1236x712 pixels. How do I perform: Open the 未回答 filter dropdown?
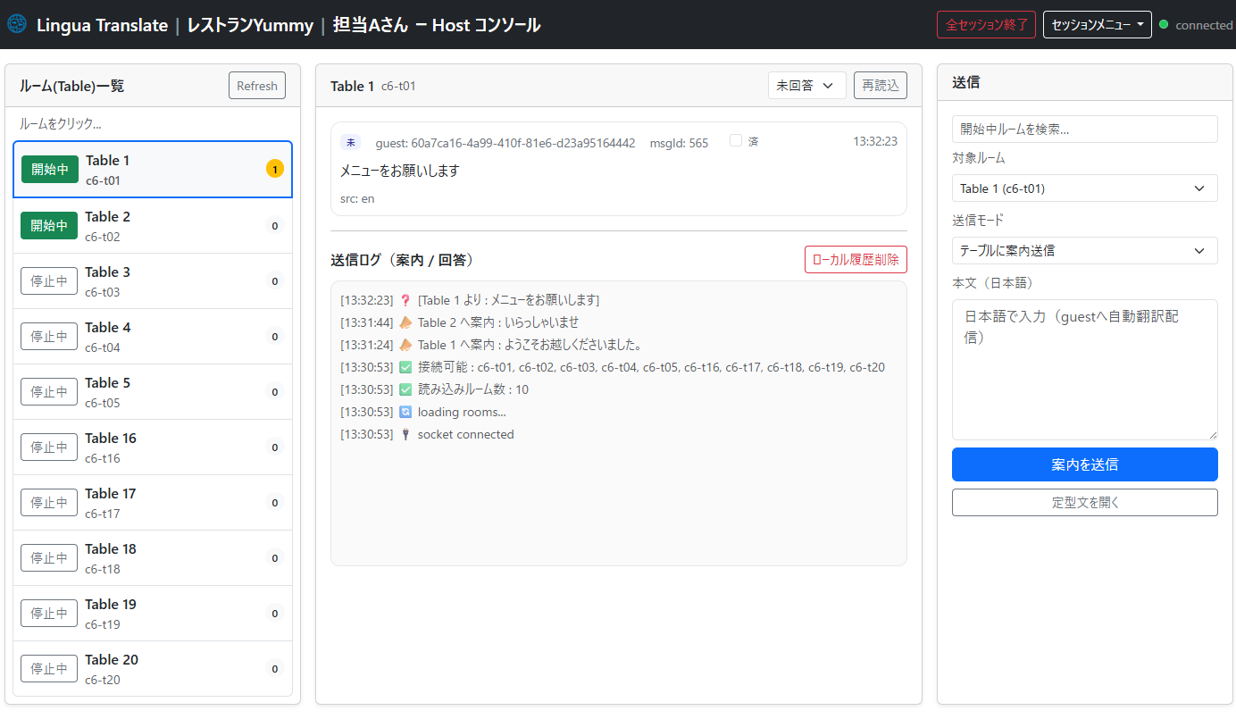(806, 85)
